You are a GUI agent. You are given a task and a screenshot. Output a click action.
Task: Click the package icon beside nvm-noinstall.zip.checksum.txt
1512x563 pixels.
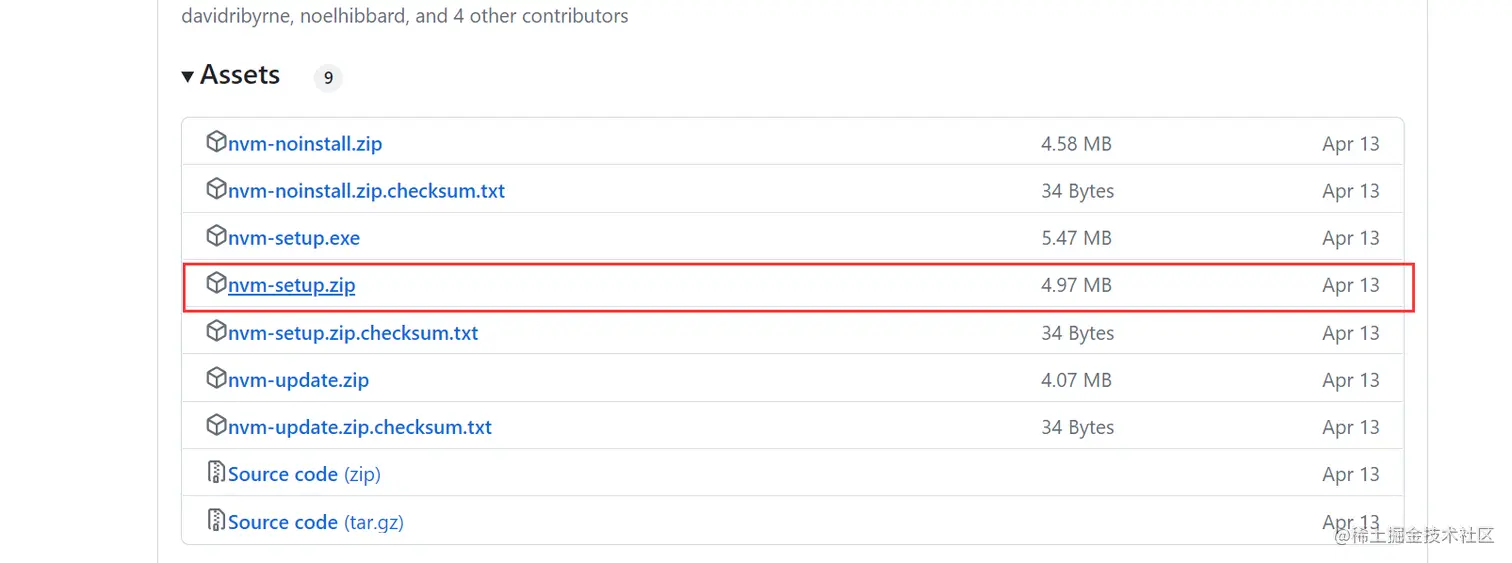(216, 189)
